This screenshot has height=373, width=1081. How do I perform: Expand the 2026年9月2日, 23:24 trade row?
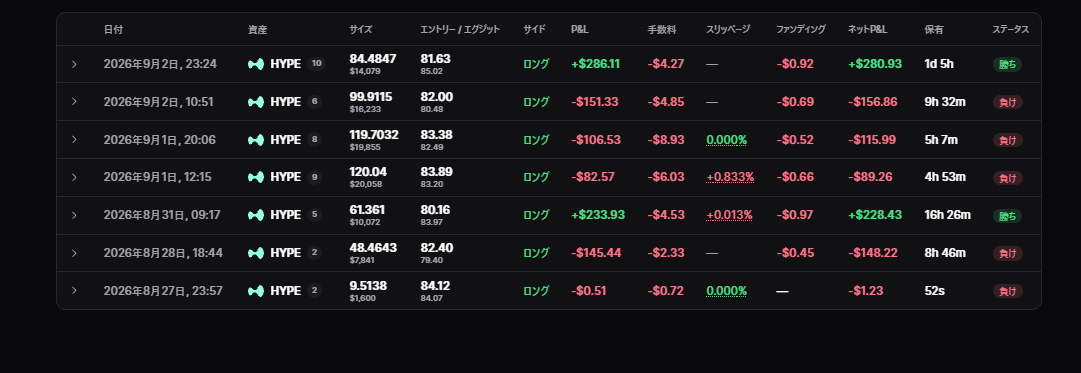click(x=74, y=64)
